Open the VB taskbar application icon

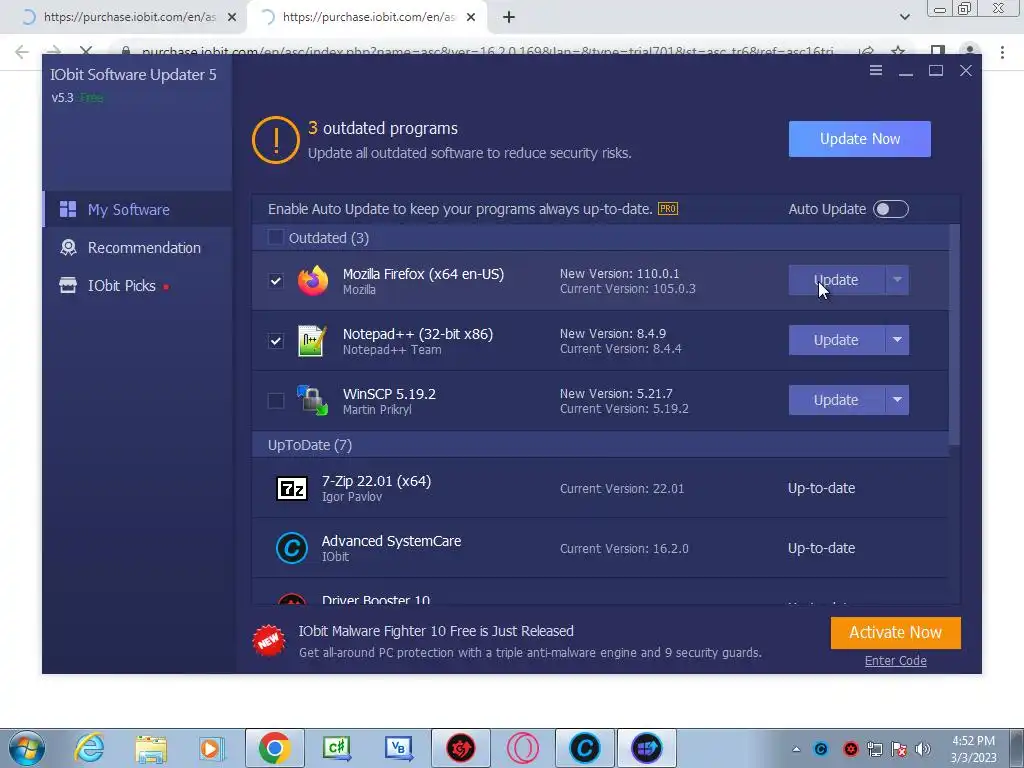click(x=398, y=748)
